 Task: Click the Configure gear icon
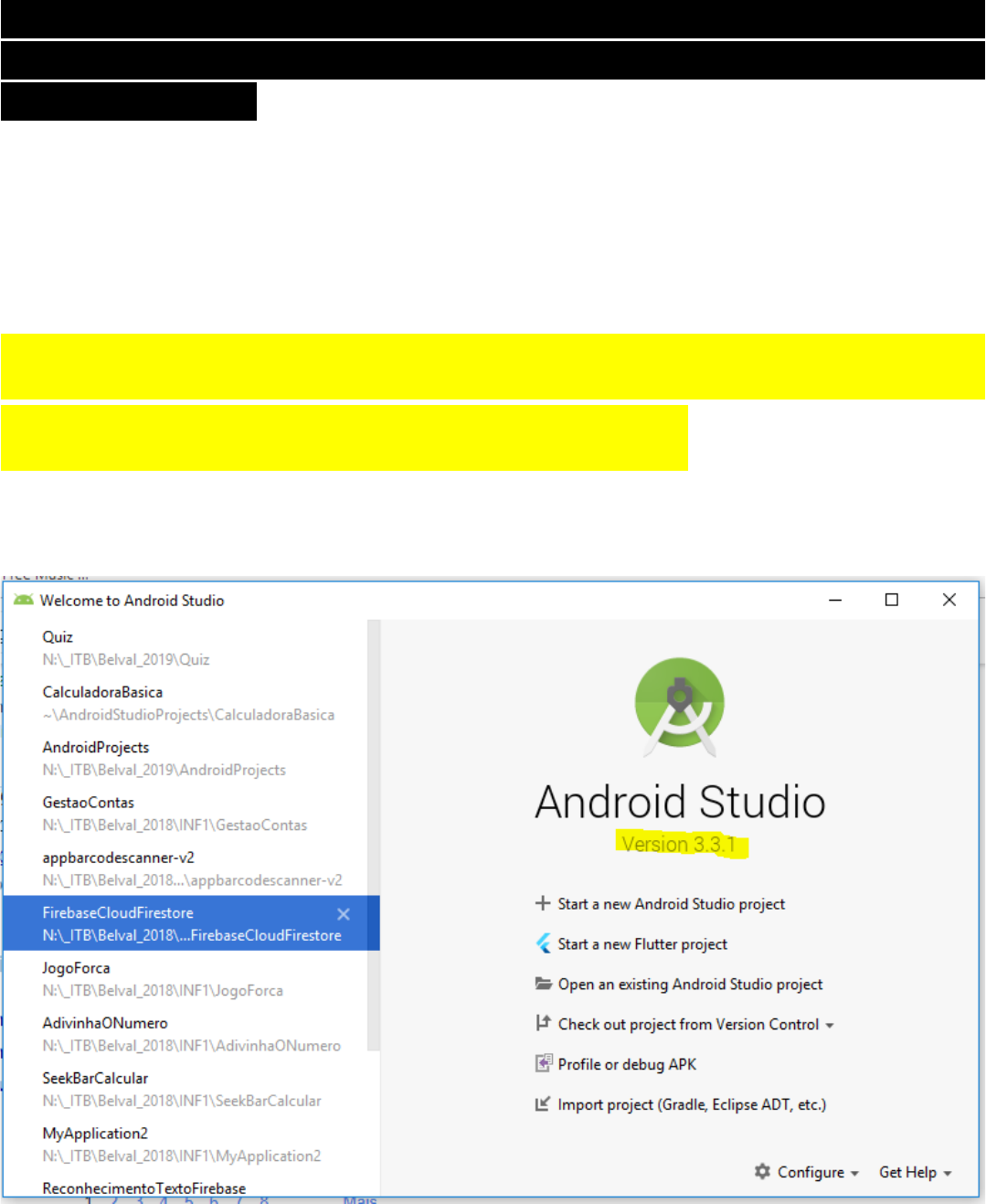[762, 1171]
